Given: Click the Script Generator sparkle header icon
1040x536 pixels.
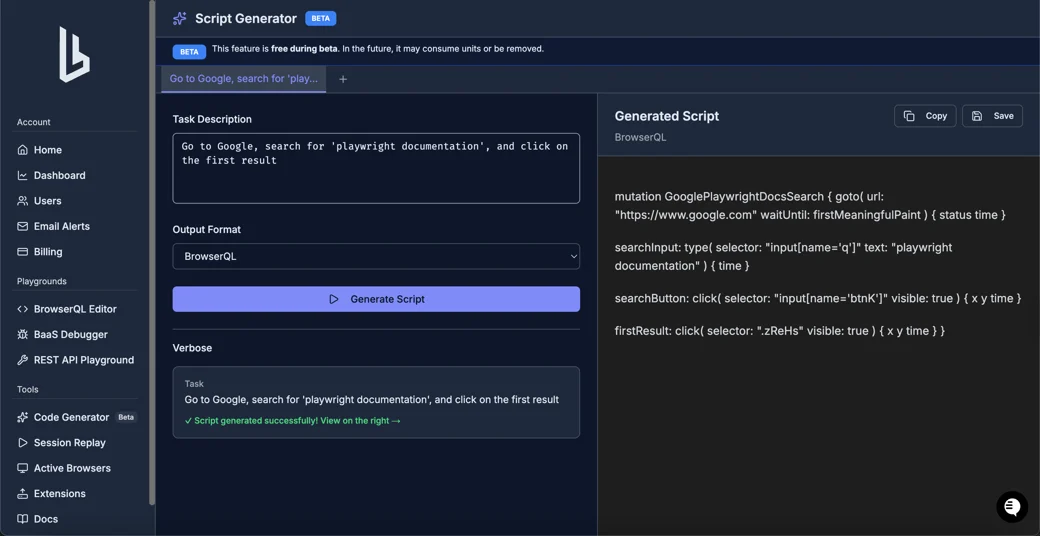Looking at the screenshot, I should coord(179,19).
